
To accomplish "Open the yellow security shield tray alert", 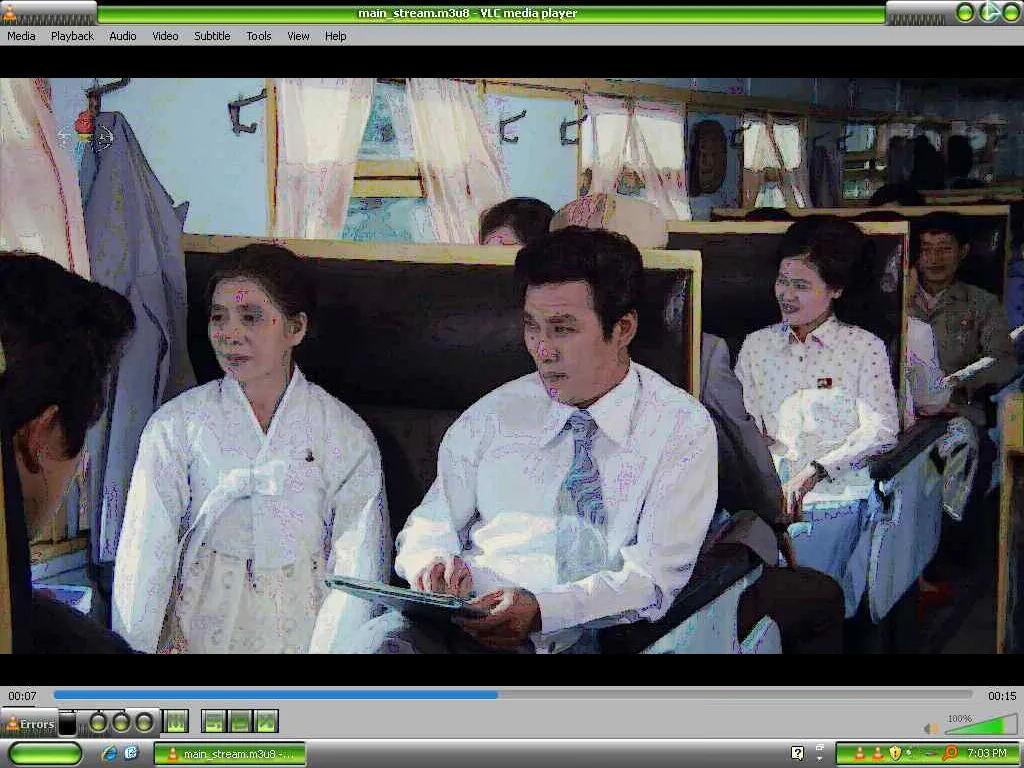I will coord(895,754).
